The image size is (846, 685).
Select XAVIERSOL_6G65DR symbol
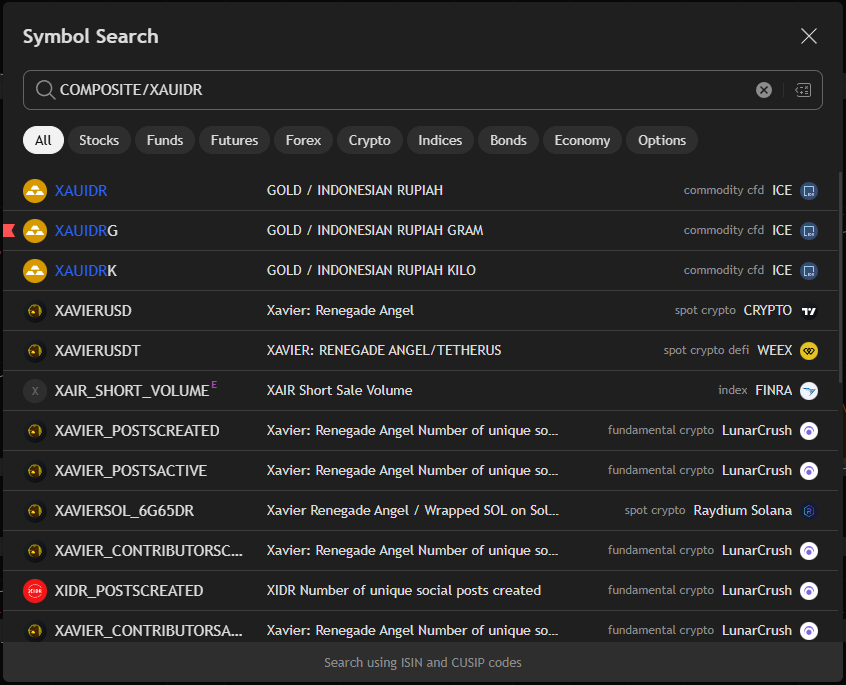(124, 511)
